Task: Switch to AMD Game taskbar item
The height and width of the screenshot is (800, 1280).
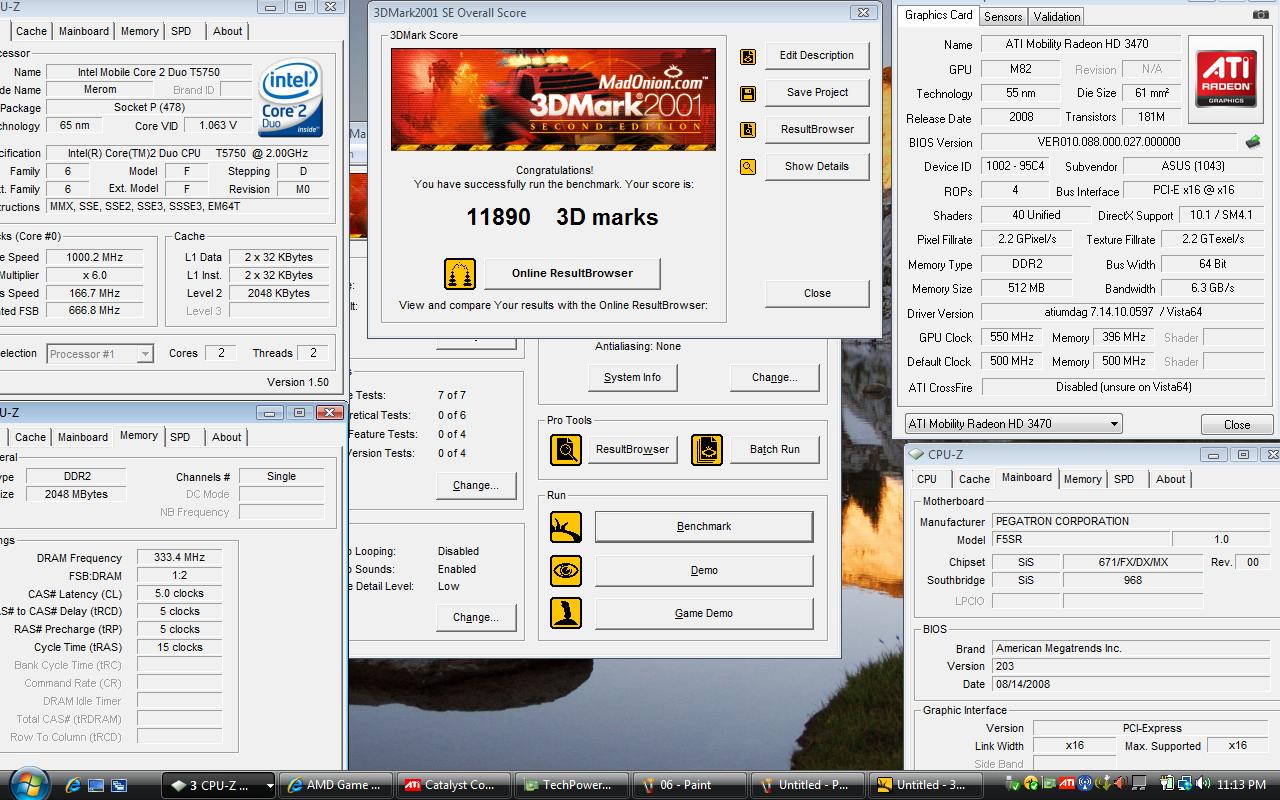Action: (335, 785)
